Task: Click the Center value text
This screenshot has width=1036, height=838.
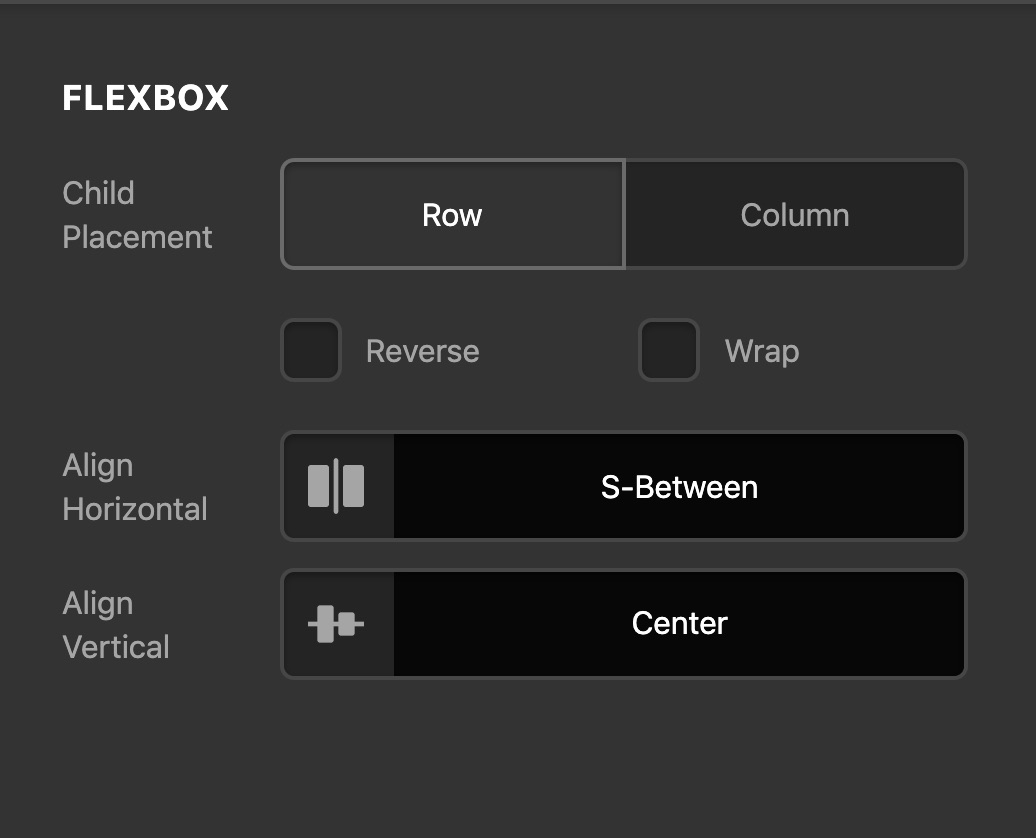Action: coord(679,623)
